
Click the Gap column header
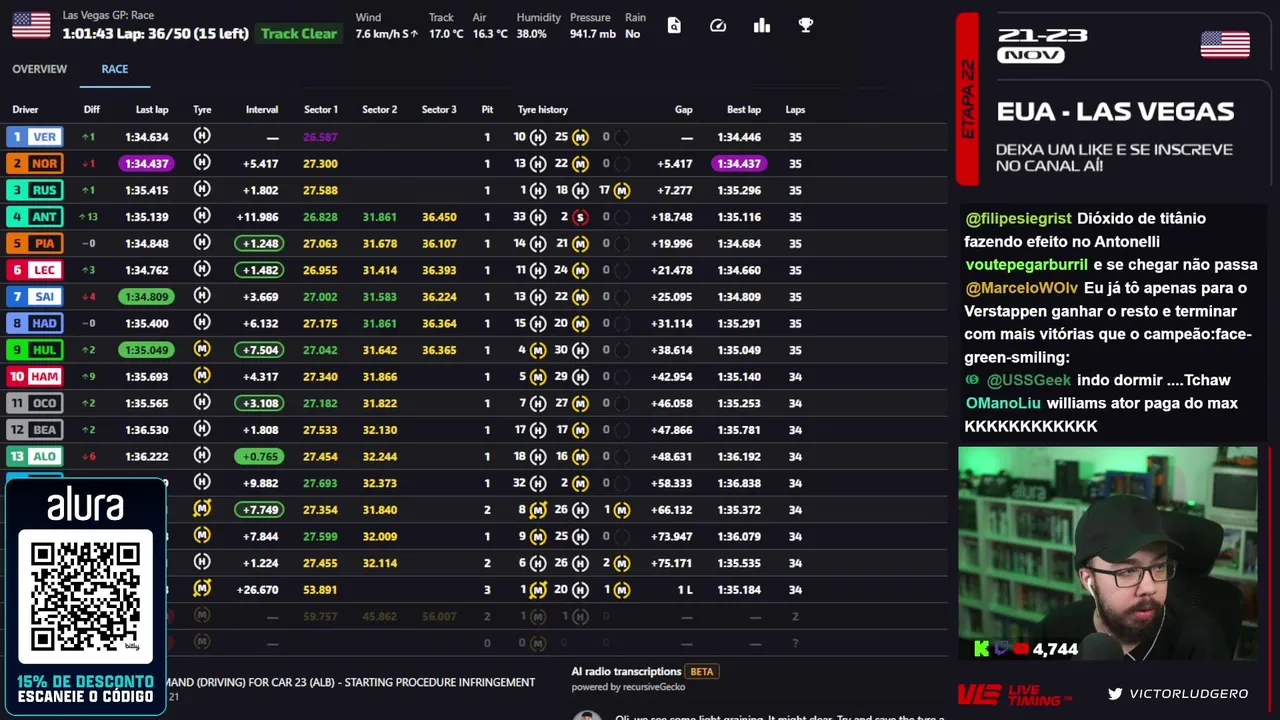[x=683, y=110]
